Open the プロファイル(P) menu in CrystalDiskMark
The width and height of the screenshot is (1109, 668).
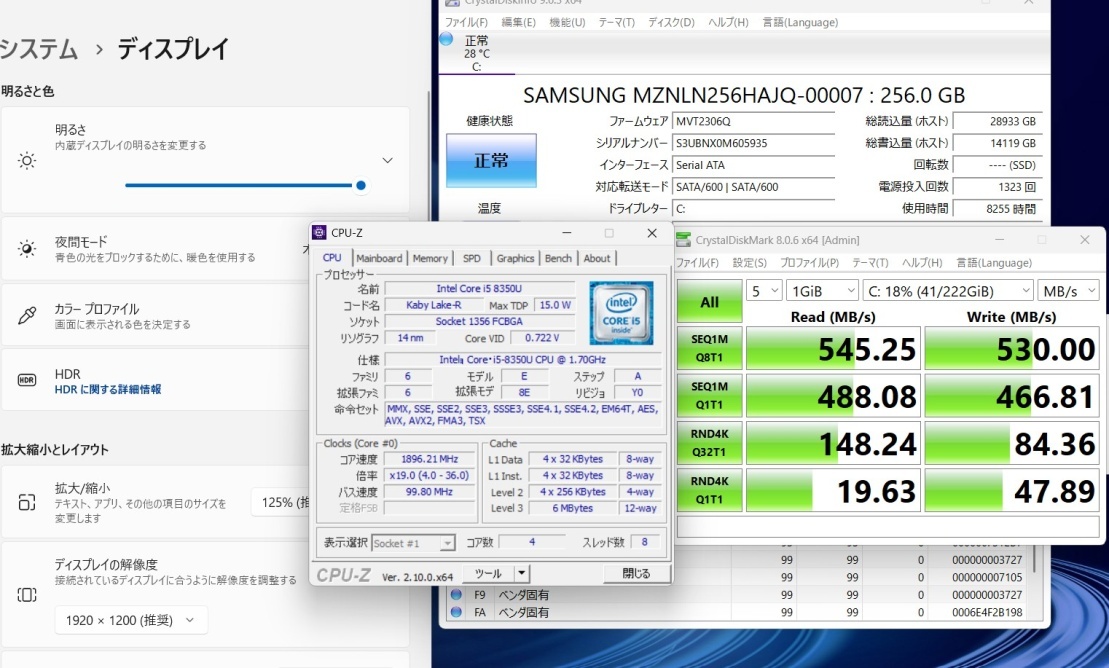click(809, 263)
